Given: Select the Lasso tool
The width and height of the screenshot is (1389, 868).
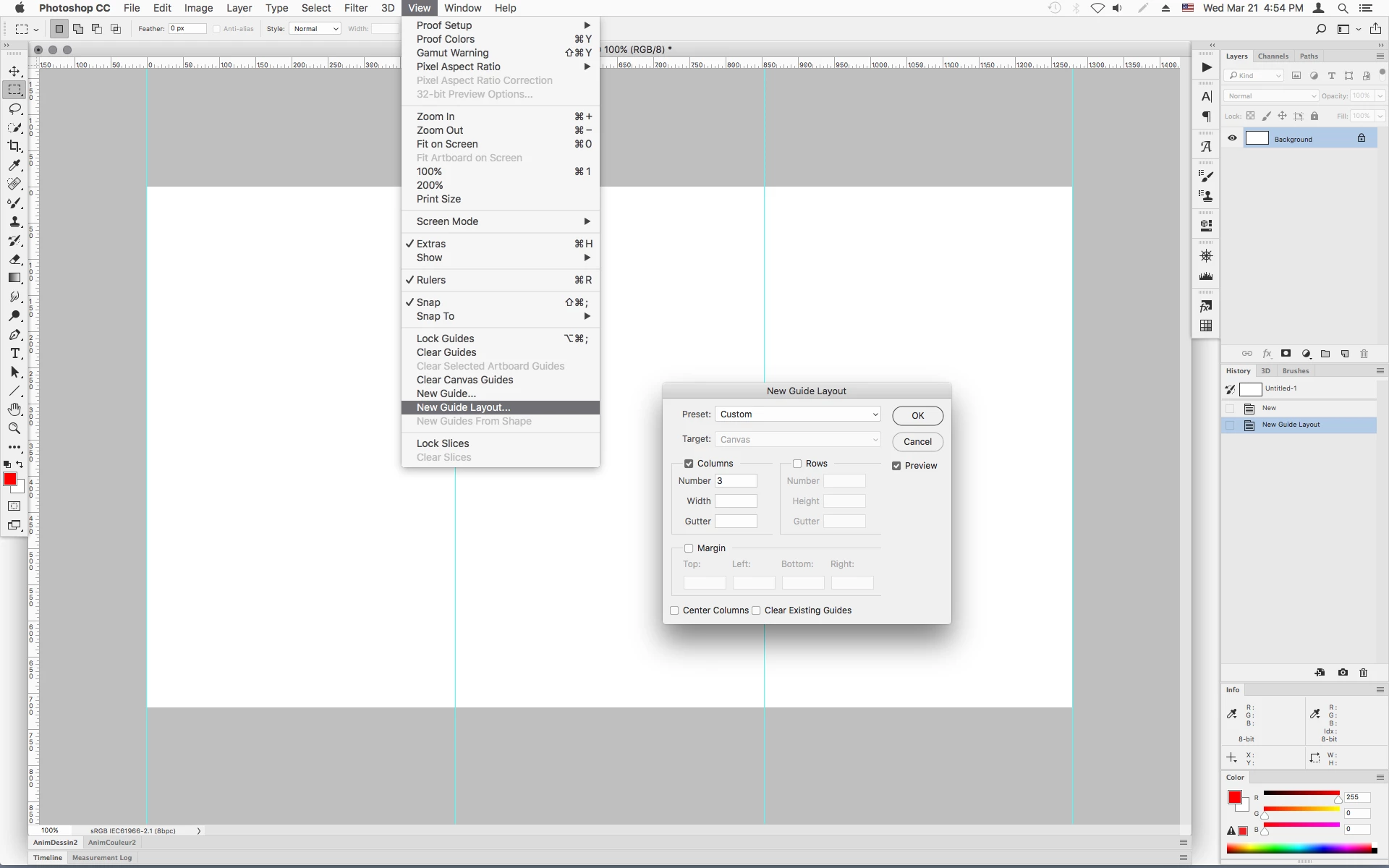Looking at the screenshot, I should coord(14,109).
